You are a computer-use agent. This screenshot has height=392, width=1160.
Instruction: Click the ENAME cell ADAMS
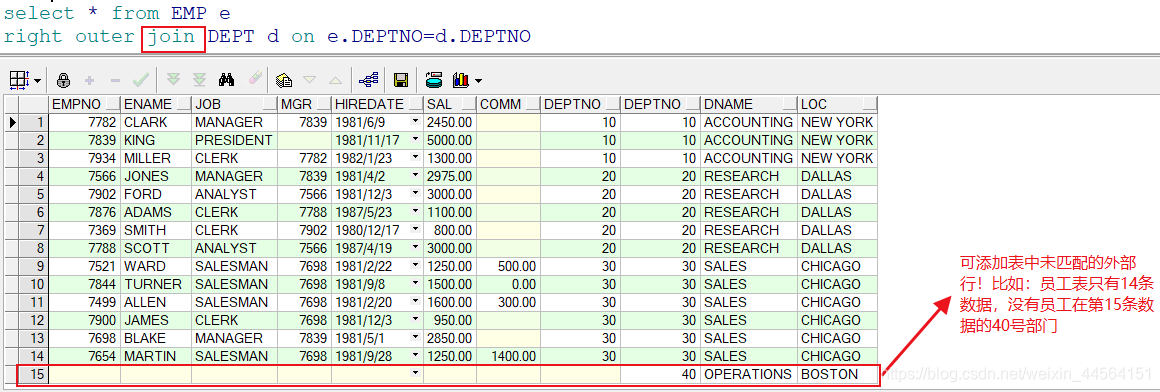[x=156, y=212]
